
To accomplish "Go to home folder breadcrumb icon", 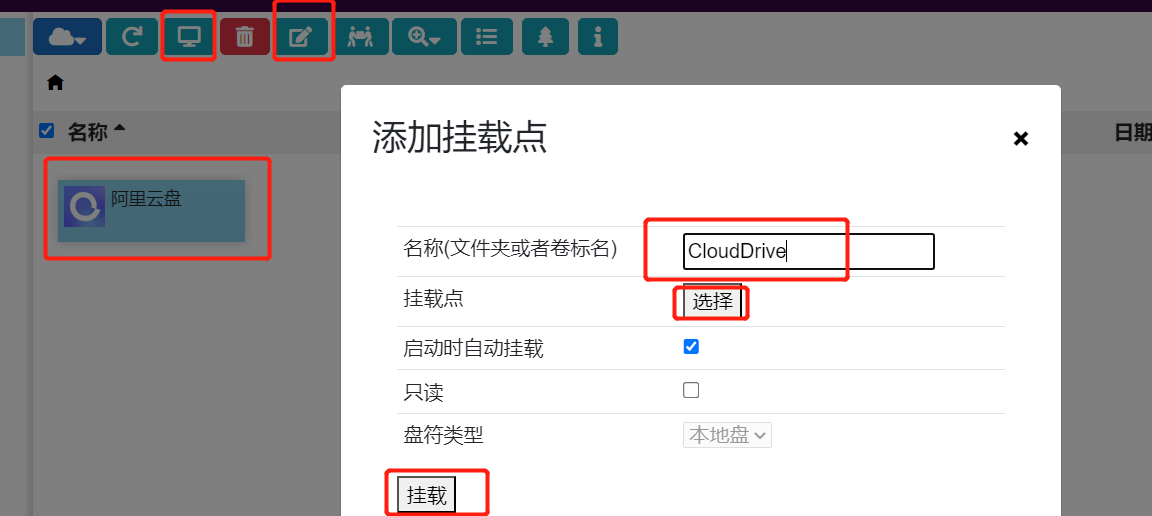I will point(55,83).
